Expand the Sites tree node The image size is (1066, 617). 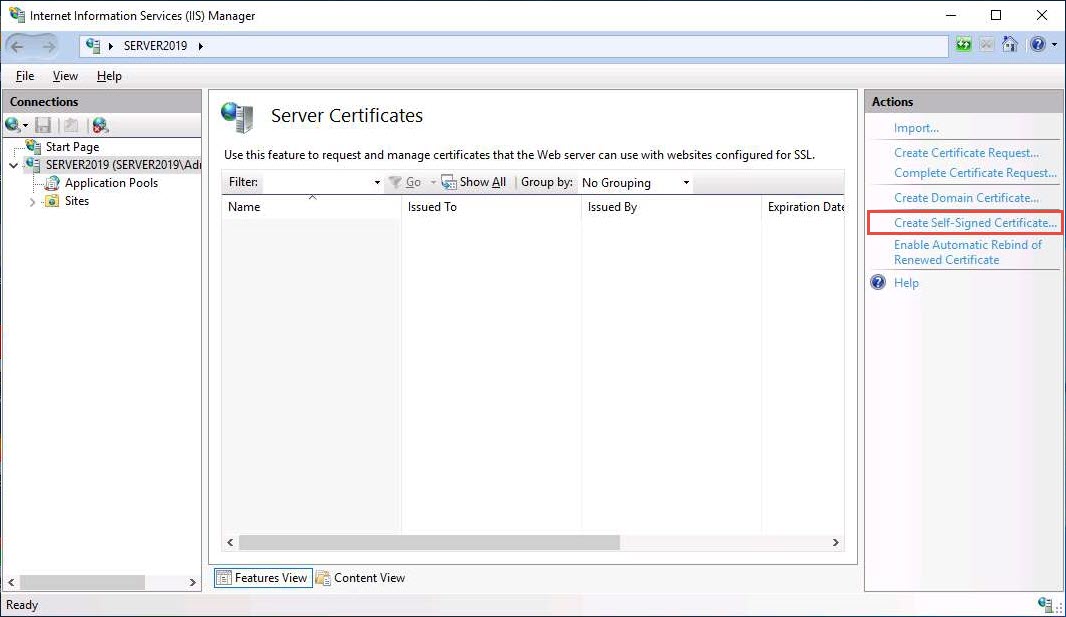pyautogui.click(x=32, y=202)
